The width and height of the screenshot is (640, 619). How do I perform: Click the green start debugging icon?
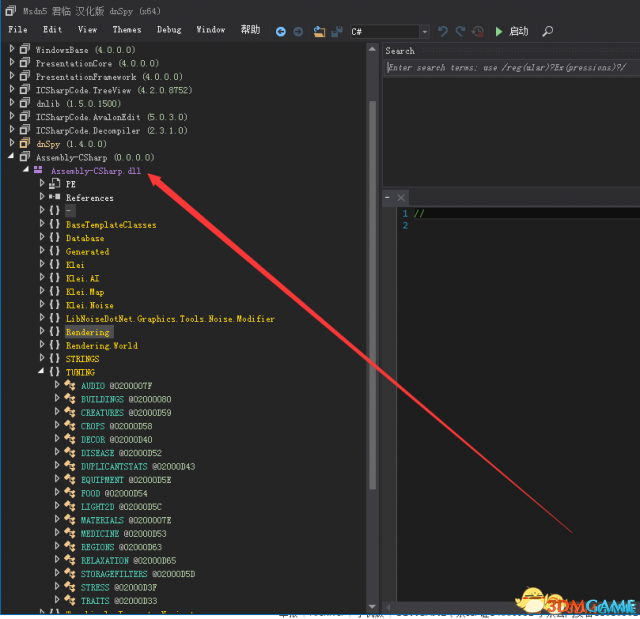pyautogui.click(x=498, y=31)
